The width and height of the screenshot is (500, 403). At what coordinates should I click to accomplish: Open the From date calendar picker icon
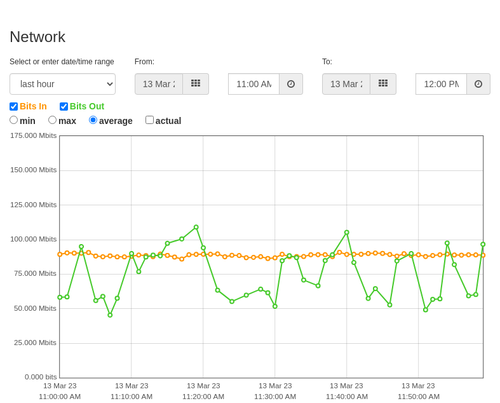pyautogui.click(x=196, y=84)
